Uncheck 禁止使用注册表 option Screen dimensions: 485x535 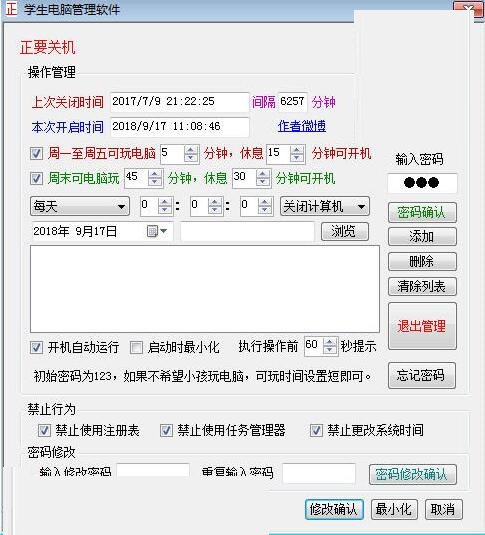coord(44,431)
